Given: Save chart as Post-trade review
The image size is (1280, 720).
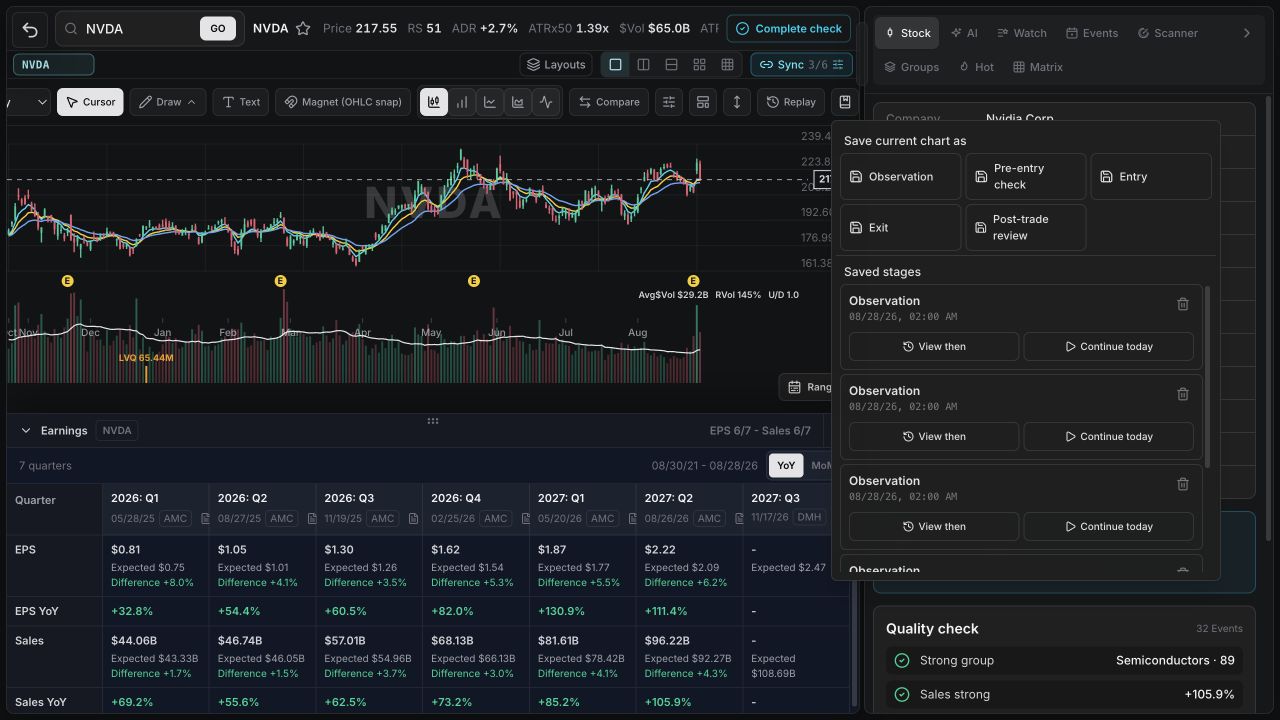Looking at the screenshot, I should click(x=1026, y=228).
